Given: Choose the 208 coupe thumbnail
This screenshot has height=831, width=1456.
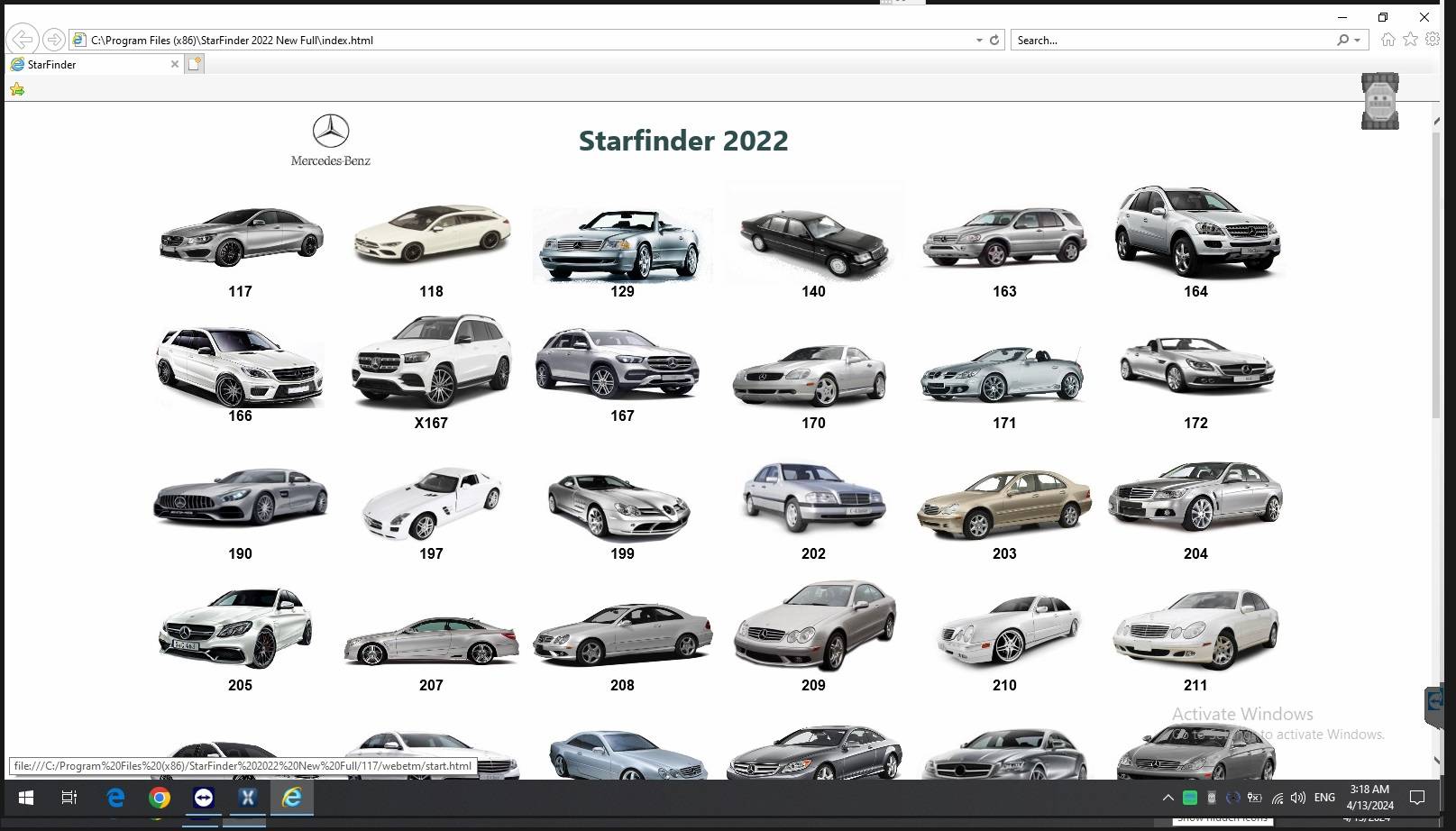Looking at the screenshot, I should [x=622, y=635].
